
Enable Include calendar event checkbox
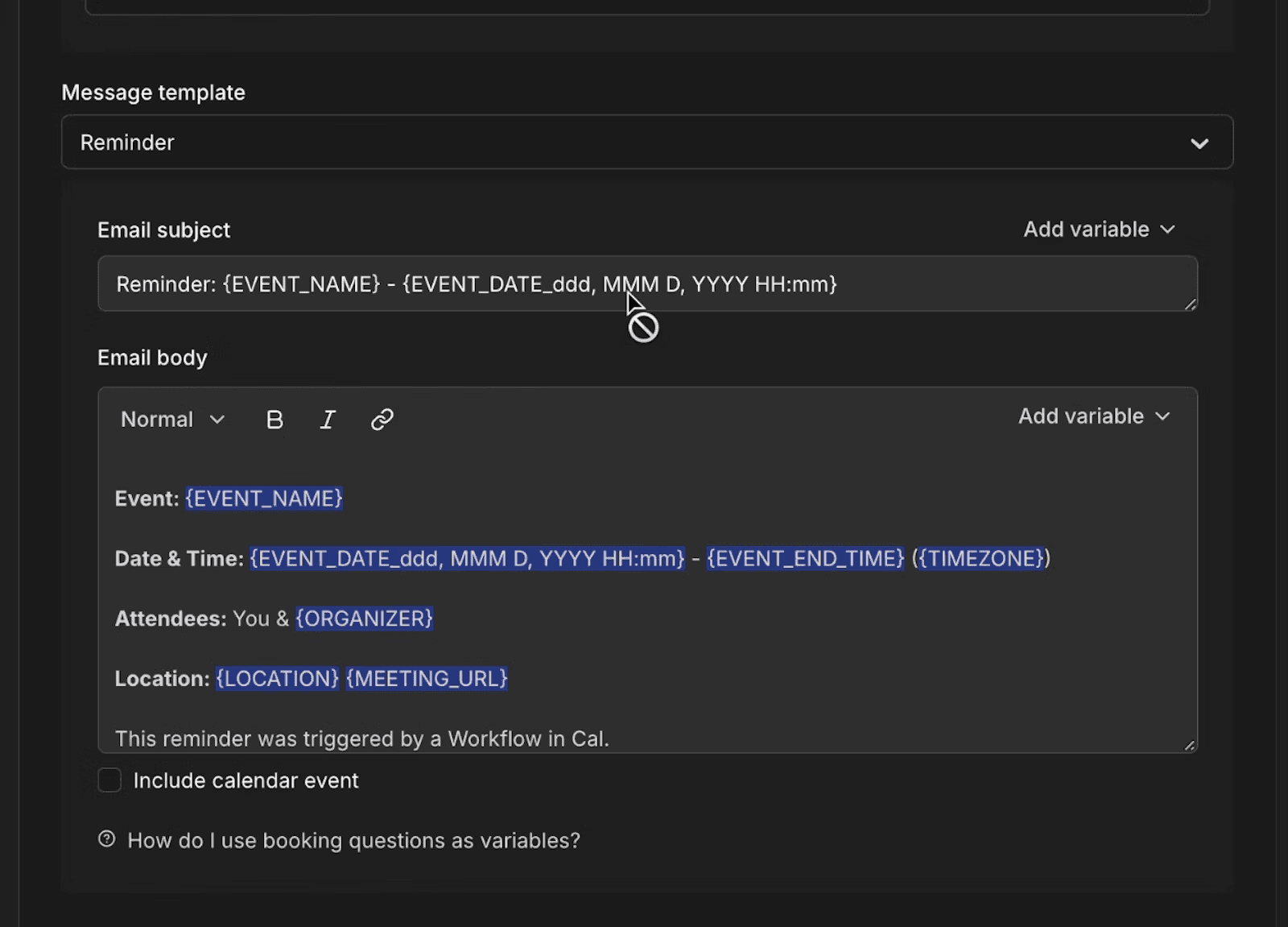click(x=109, y=780)
